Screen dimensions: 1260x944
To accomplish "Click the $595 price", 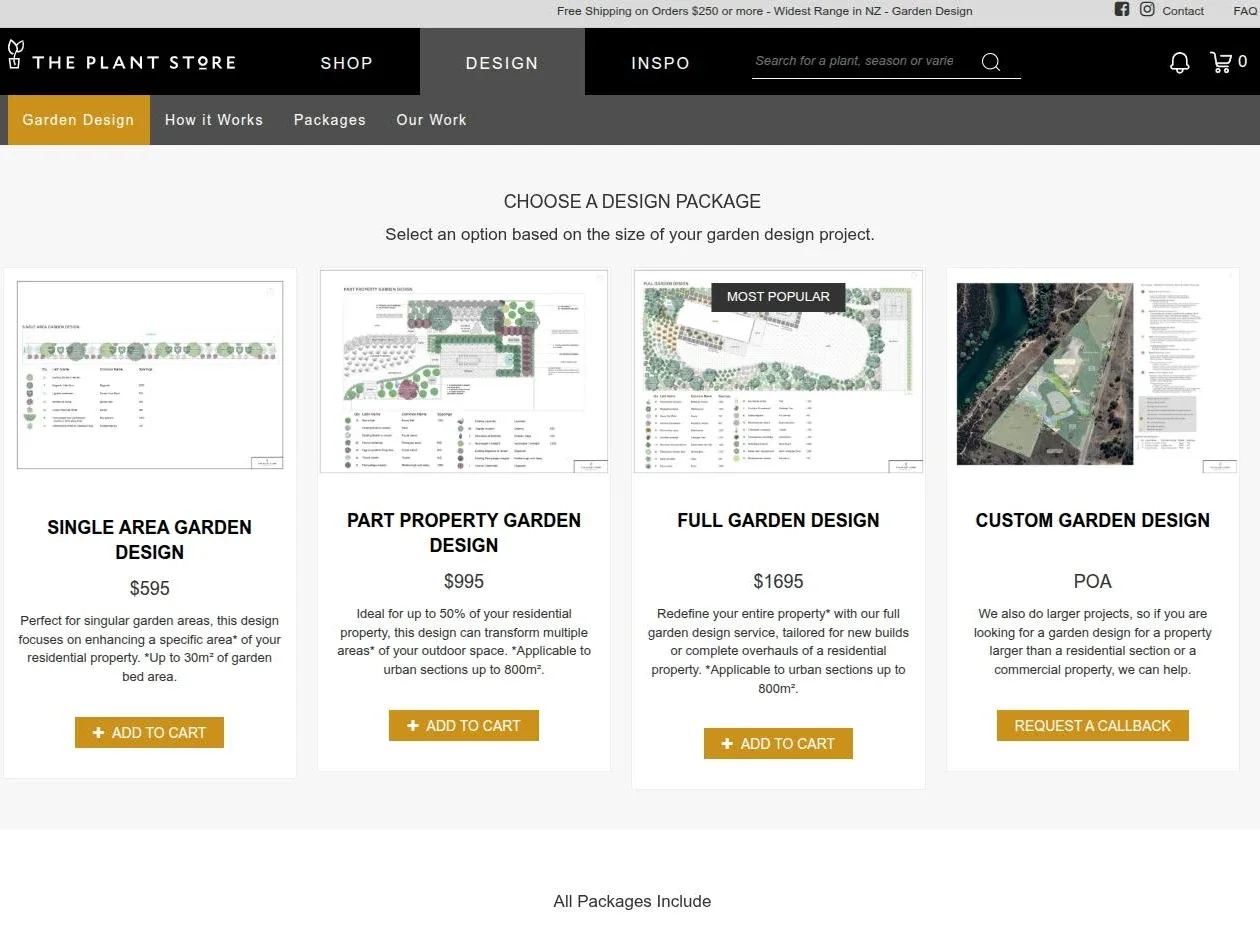I will [x=149, y=588].
